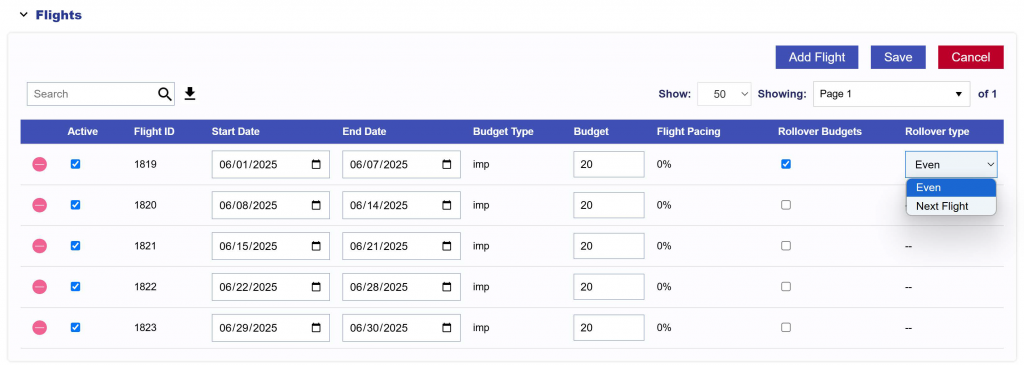
Task: Click the Add Flight button
Action: 817,57
